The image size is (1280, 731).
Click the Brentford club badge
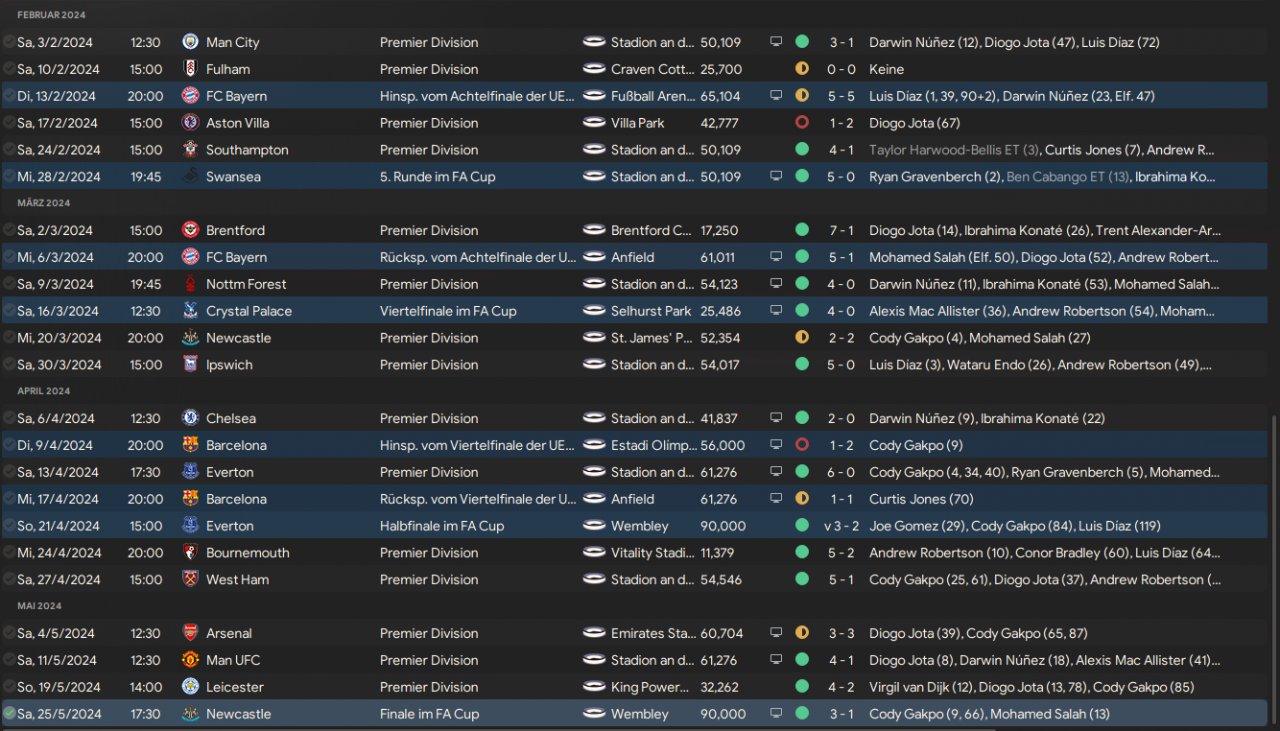(190, 230)
